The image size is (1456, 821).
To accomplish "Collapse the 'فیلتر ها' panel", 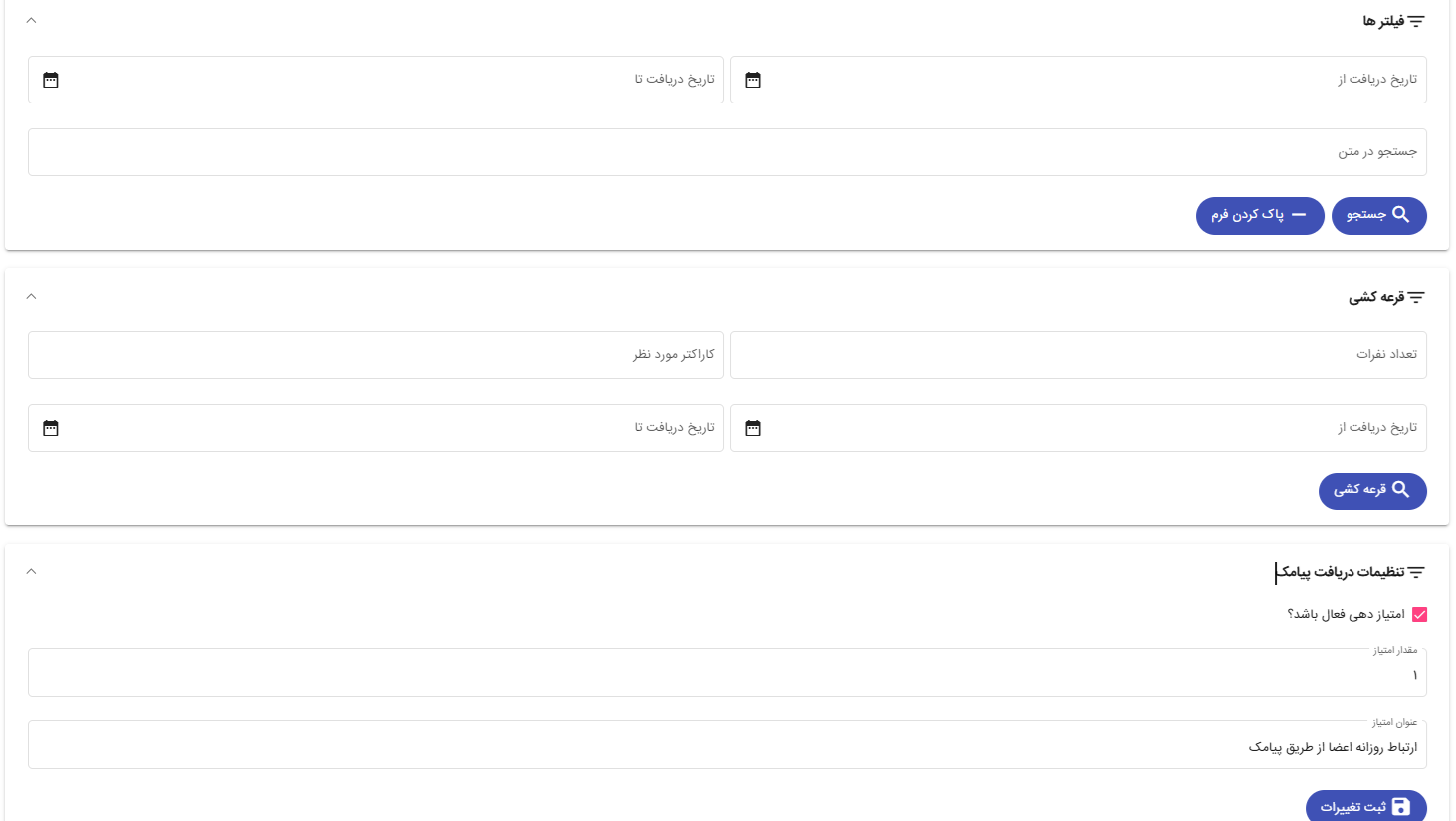I will click(x=31, y=20).
